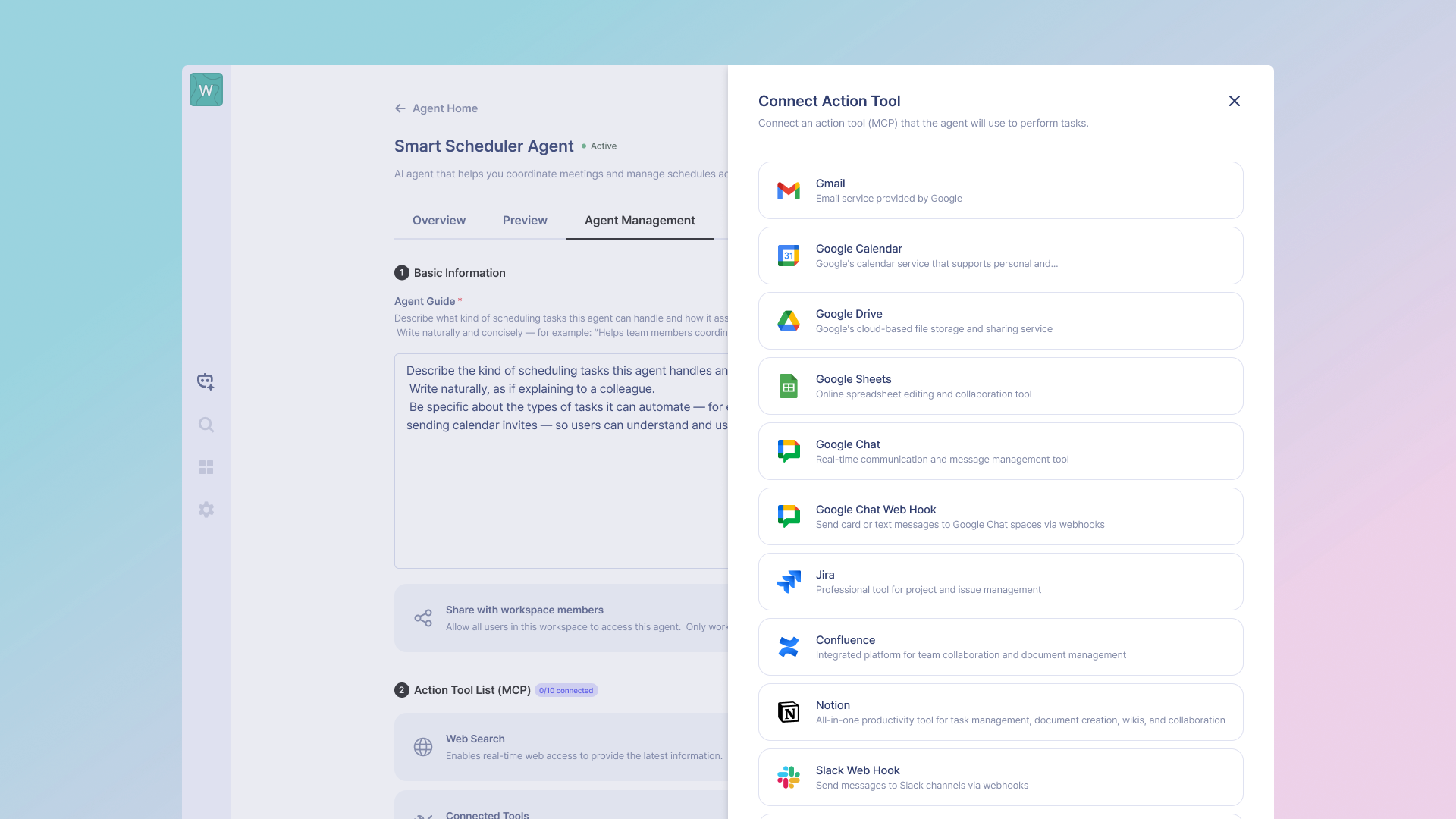Select the Confluence logo icon

pyautogui.click(x=789, y=647)
